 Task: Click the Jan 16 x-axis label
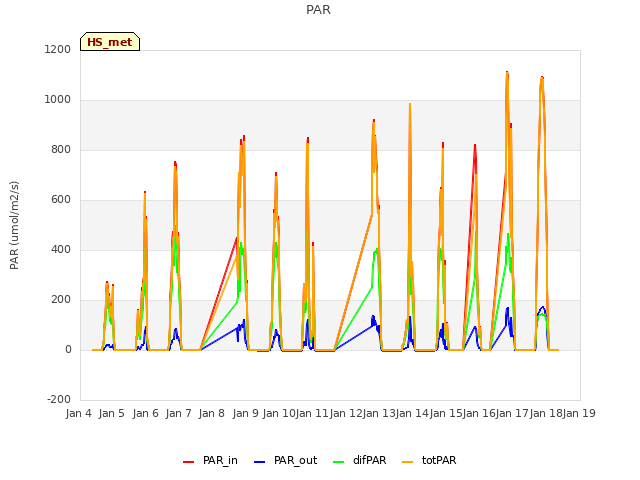479,413
